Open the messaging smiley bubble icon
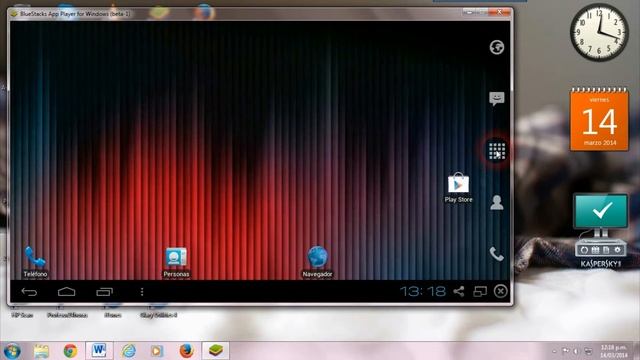 point(497,98)
